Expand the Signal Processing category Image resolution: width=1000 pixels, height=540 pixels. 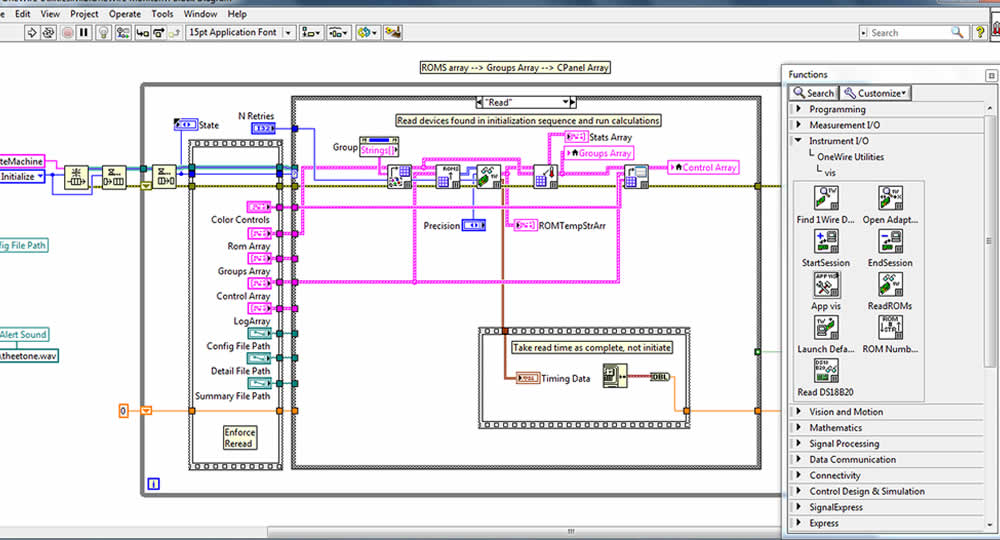[887, 444]
